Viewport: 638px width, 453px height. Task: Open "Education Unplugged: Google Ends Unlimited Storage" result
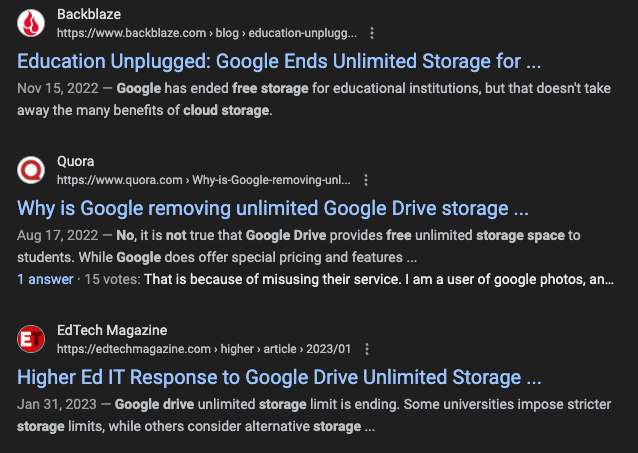coord(279,61)
